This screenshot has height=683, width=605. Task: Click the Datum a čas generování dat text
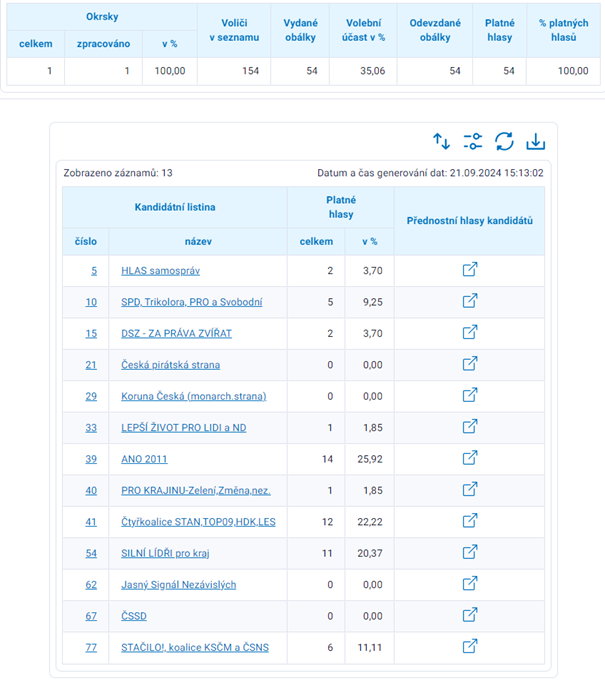(x=430, y=173)
